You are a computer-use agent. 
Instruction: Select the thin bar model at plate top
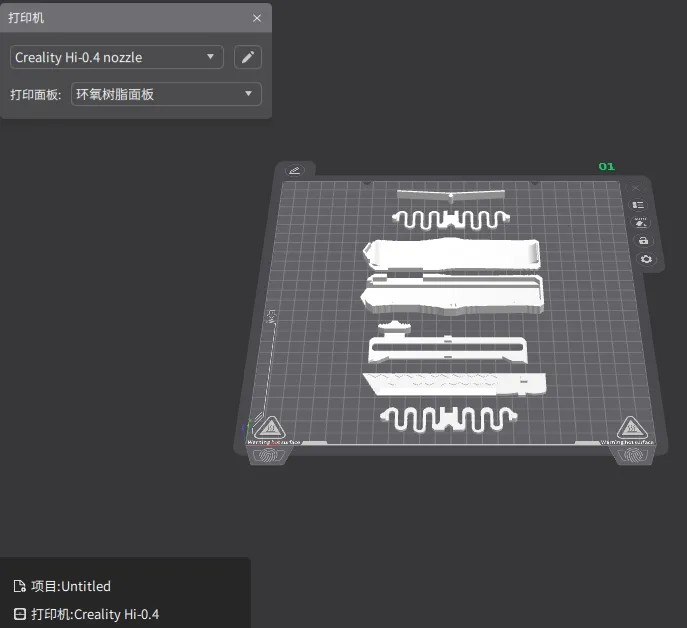(451, 194)
